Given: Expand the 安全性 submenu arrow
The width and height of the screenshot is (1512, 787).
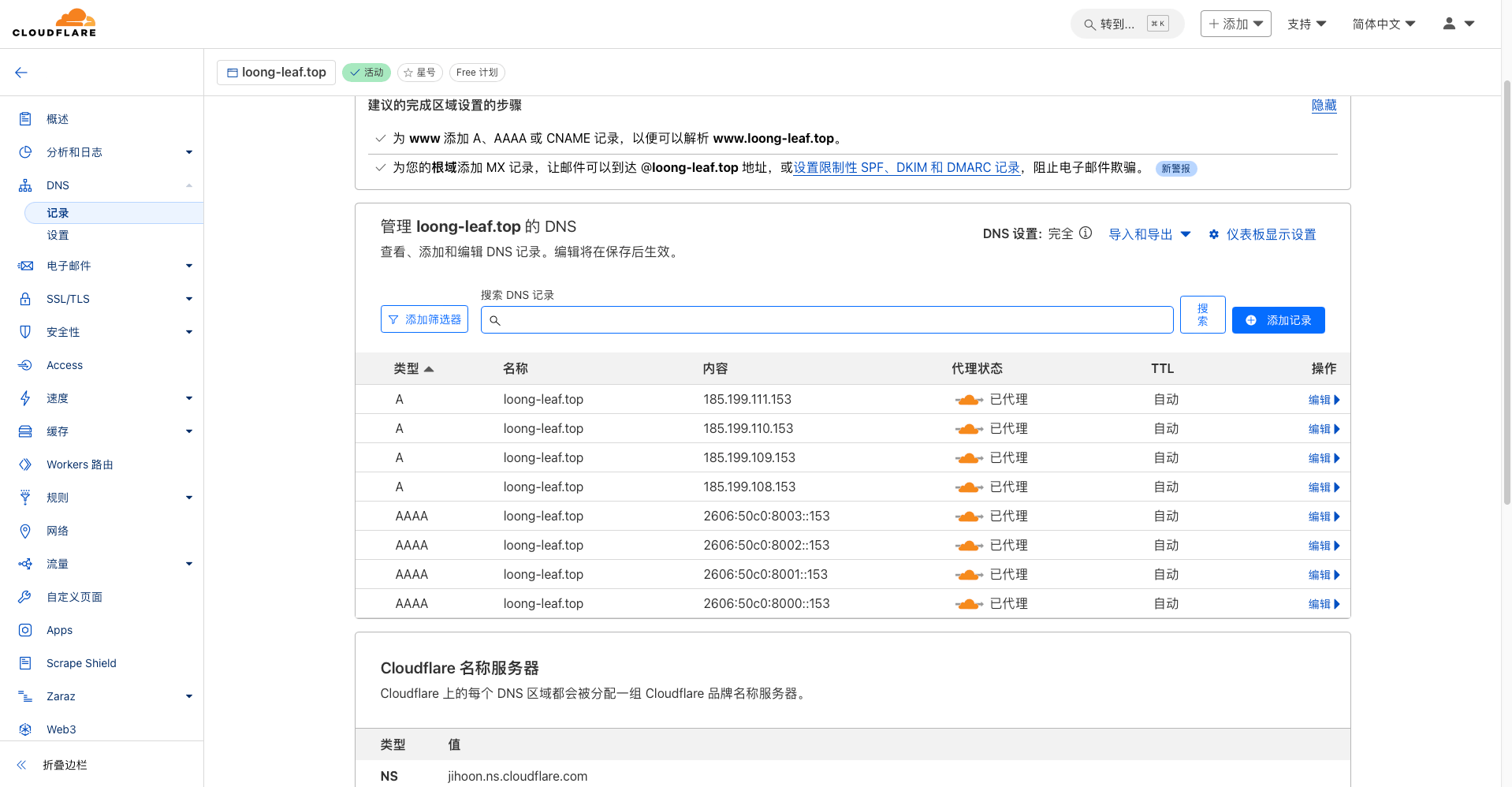Looking at the screenshot, I should tap(189, 332).
